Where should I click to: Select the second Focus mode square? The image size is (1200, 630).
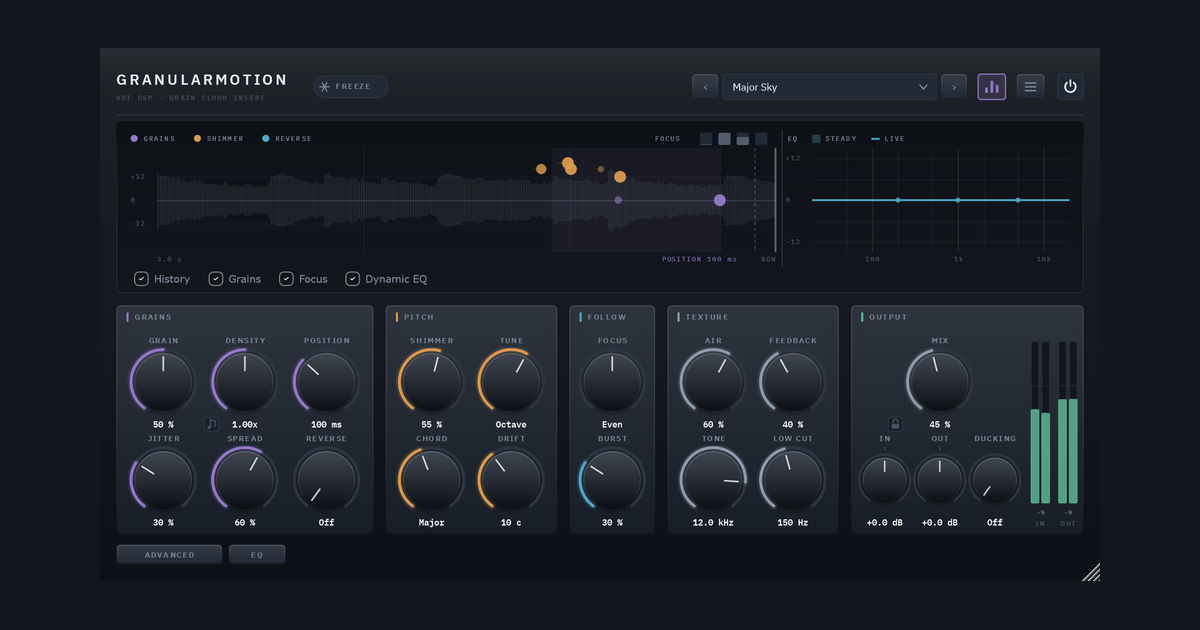pyautogui.click(x=724, y=139)
